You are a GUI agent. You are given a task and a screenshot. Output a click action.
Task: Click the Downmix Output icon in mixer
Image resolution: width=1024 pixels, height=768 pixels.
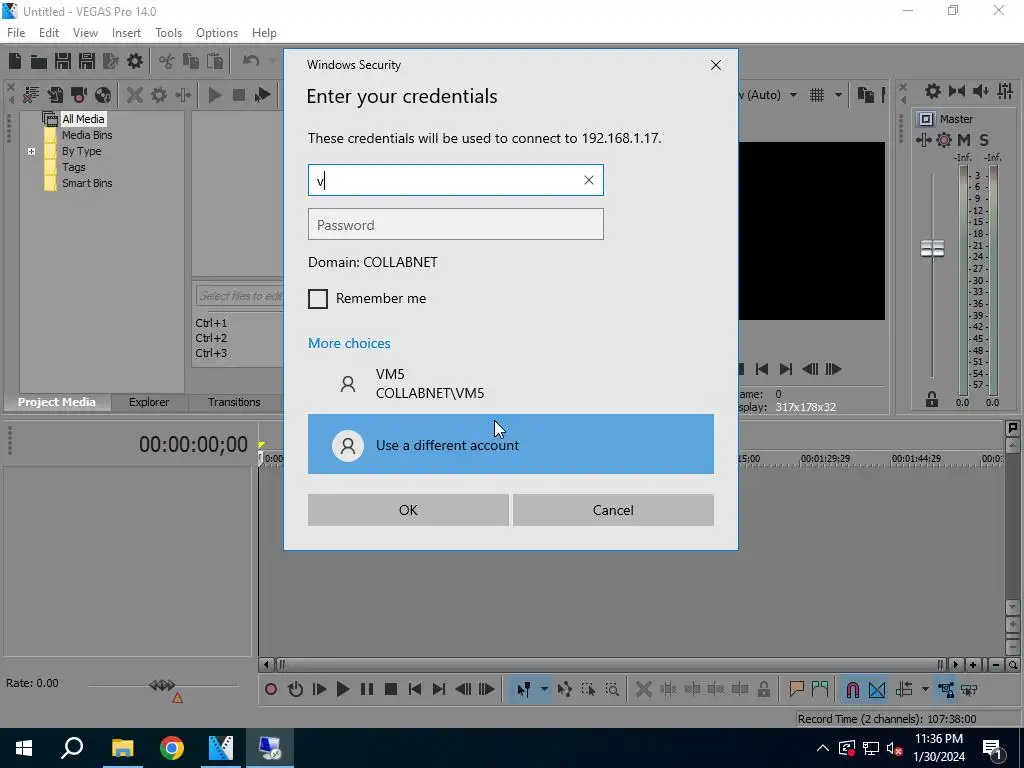(x=957, y=91)
